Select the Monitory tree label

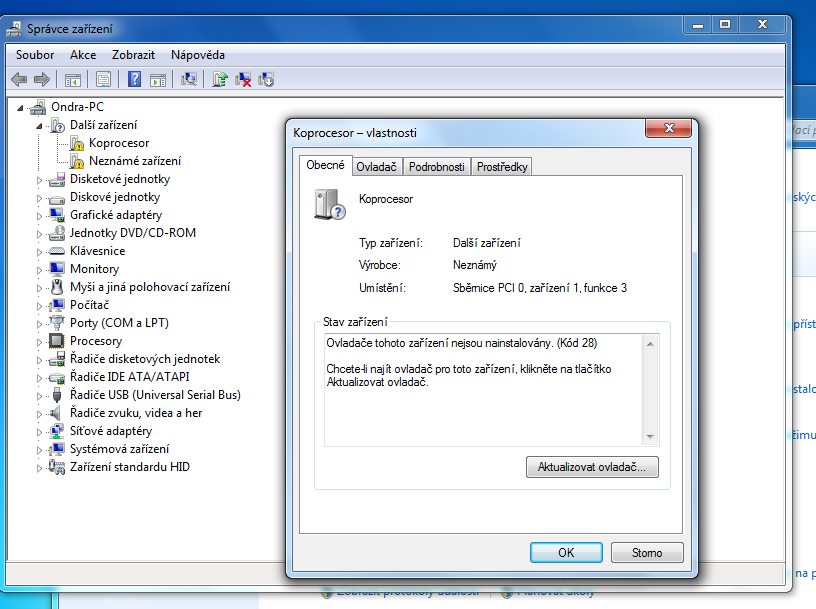[x=95, y=269]
